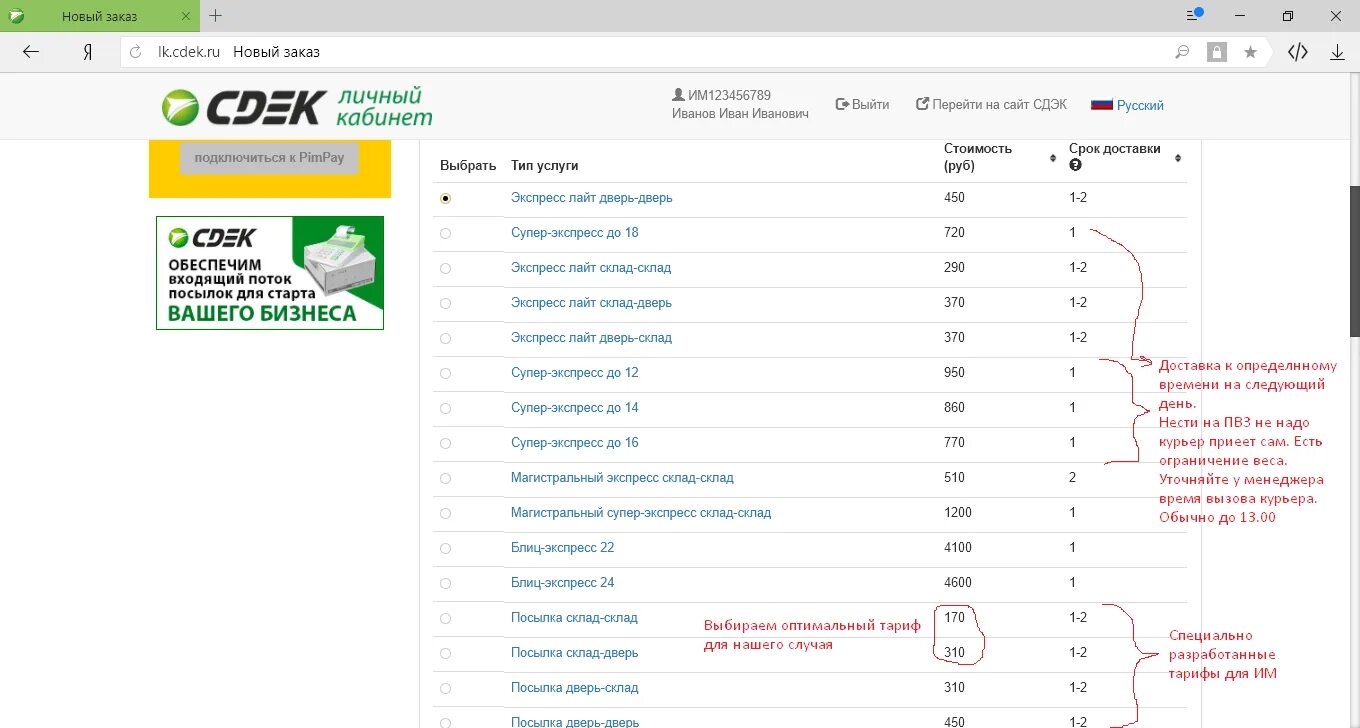Select Супер-экспресс до 18 radio button
1360x728 pixels.
coord(445,233)
